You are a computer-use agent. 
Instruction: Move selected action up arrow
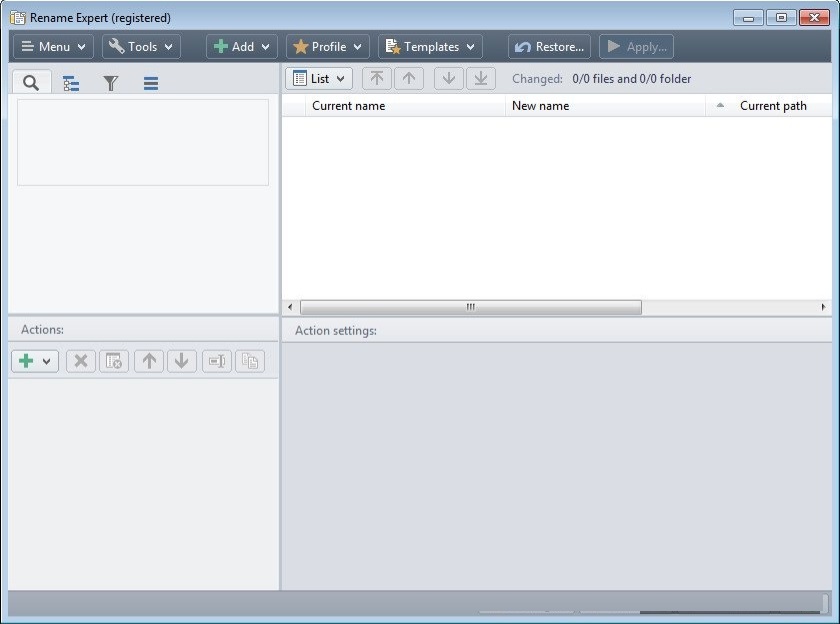coord(149,361)
